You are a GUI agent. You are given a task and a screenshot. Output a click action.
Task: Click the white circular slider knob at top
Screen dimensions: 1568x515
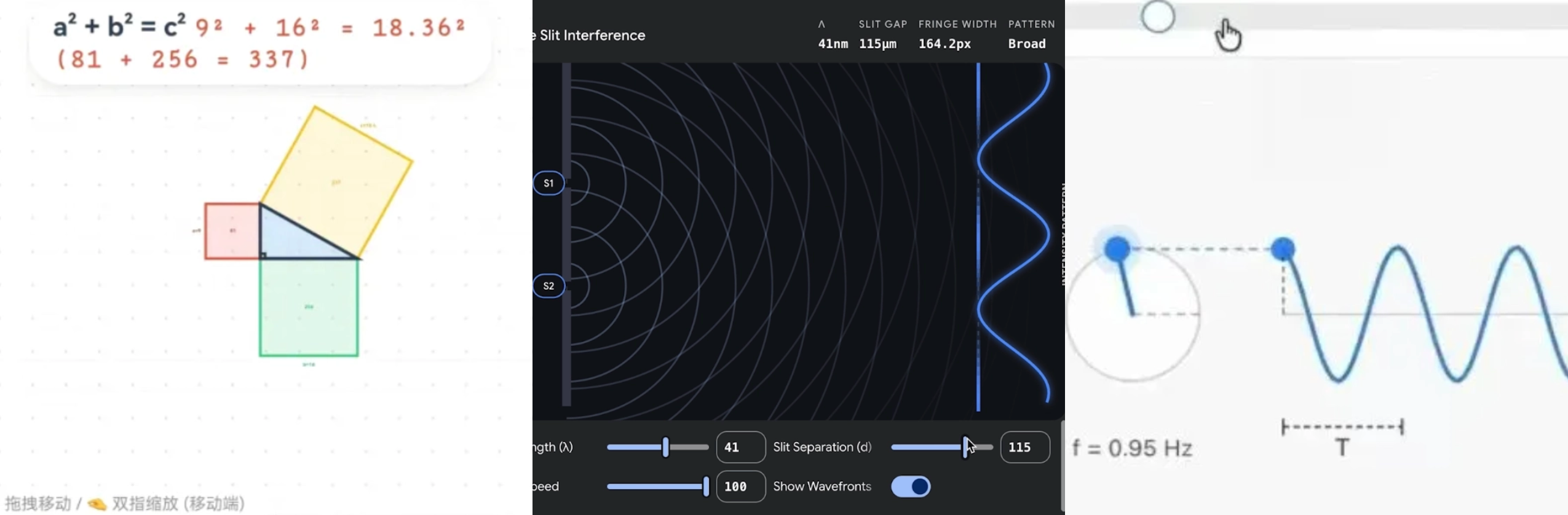pos(1158,17)
